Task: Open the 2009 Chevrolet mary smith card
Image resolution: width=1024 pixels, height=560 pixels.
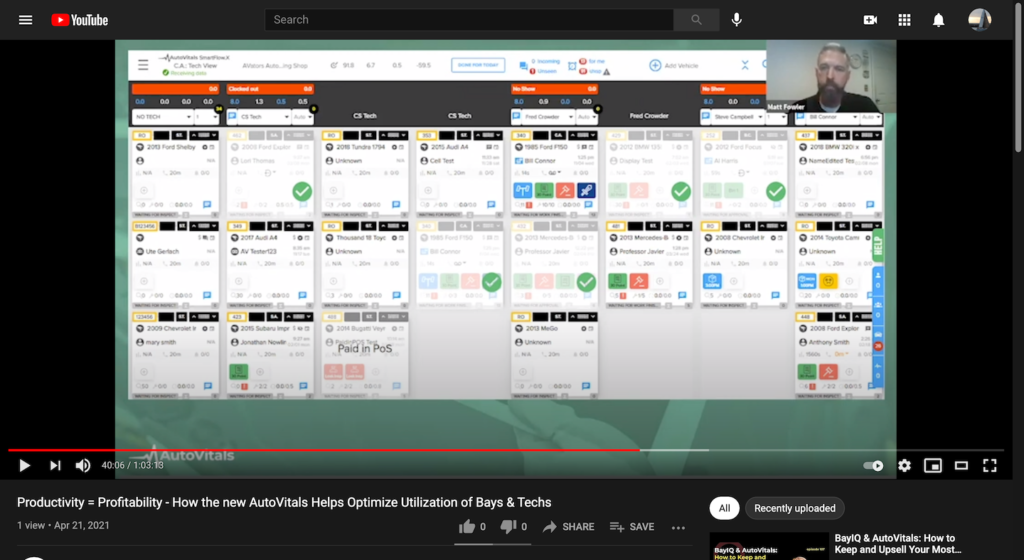Action: tap(175, 354)
